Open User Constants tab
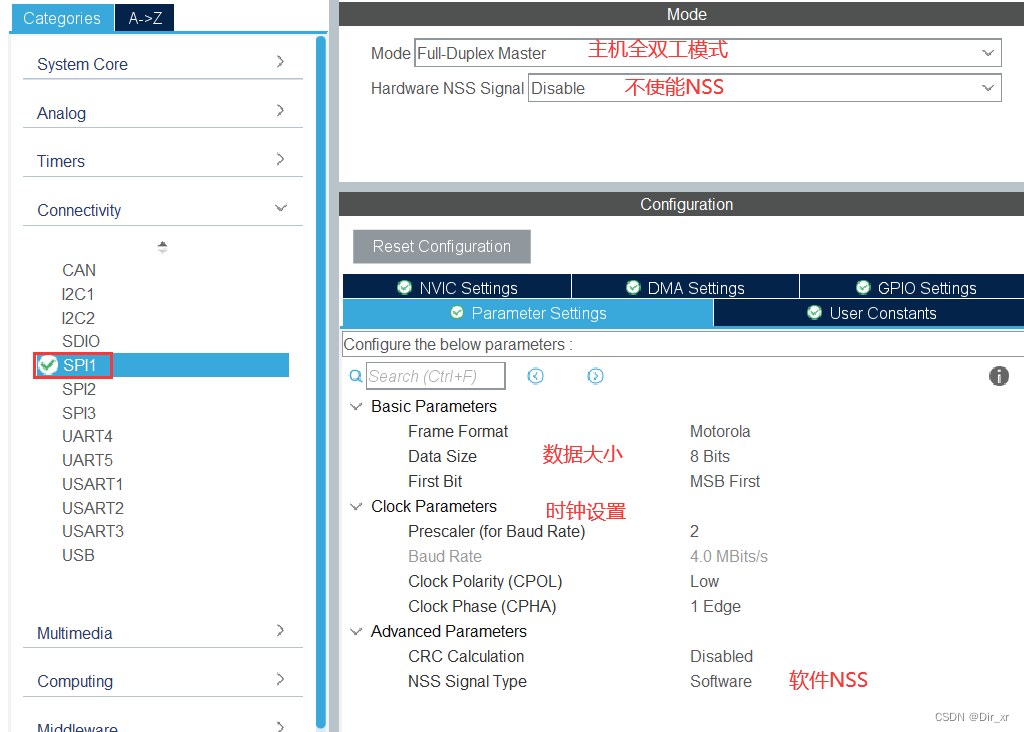The width and height of the screenshot is (1024, 732). coord(869,313)
